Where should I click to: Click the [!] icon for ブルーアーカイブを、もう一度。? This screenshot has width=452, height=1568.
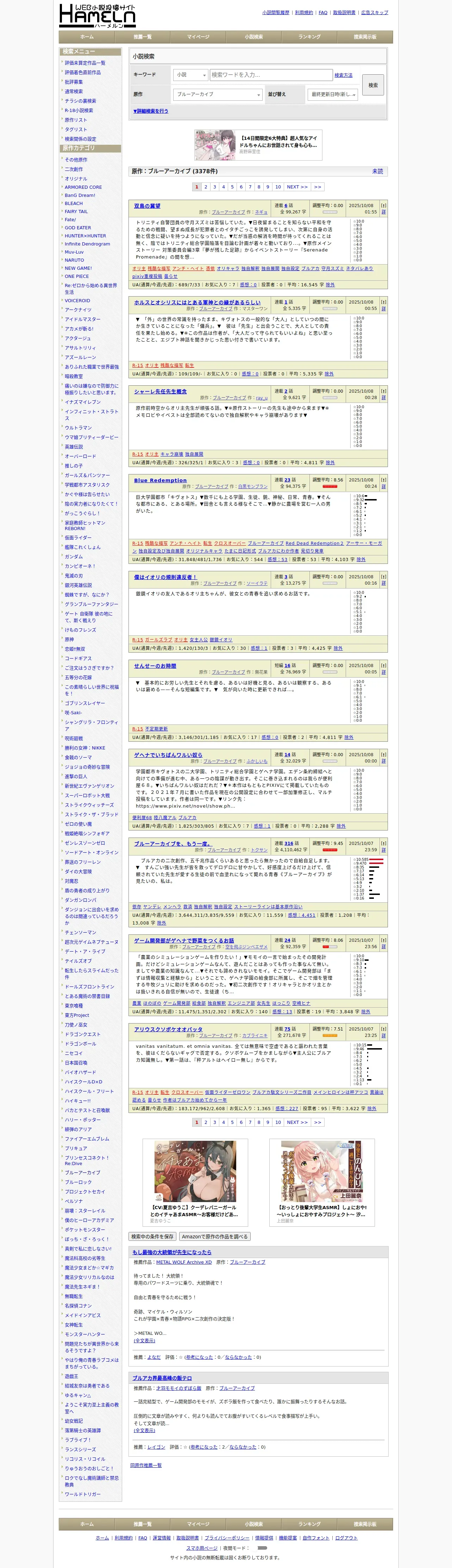[383, 843]
